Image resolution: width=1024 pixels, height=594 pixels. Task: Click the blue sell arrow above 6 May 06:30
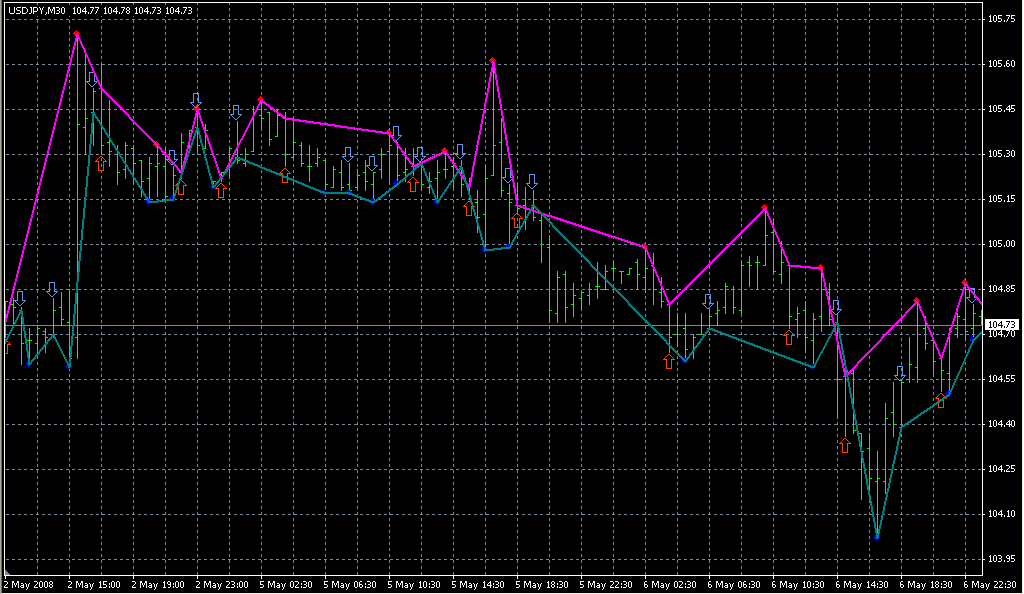(709, 301)
